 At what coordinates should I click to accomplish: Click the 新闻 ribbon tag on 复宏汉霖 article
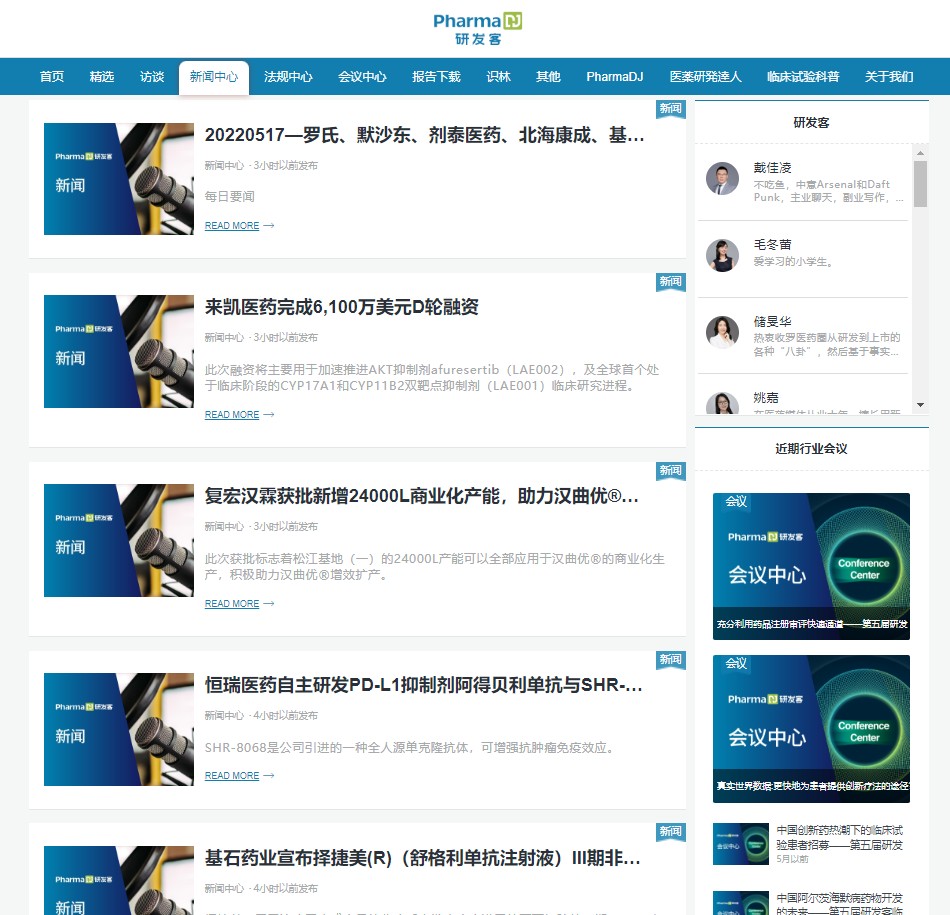[x=671, y=471]
